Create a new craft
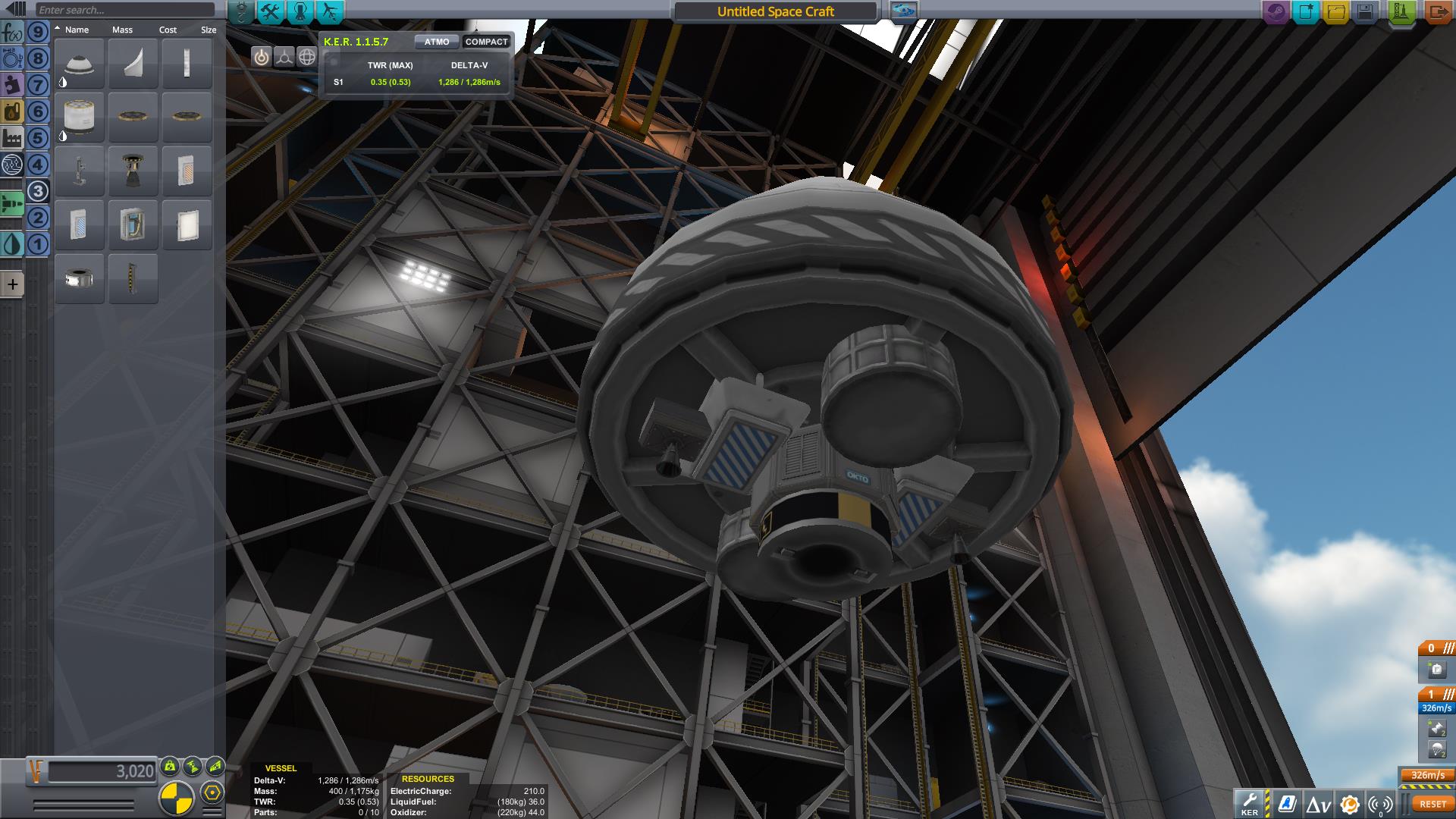1456x819 pixels. 1306,11
